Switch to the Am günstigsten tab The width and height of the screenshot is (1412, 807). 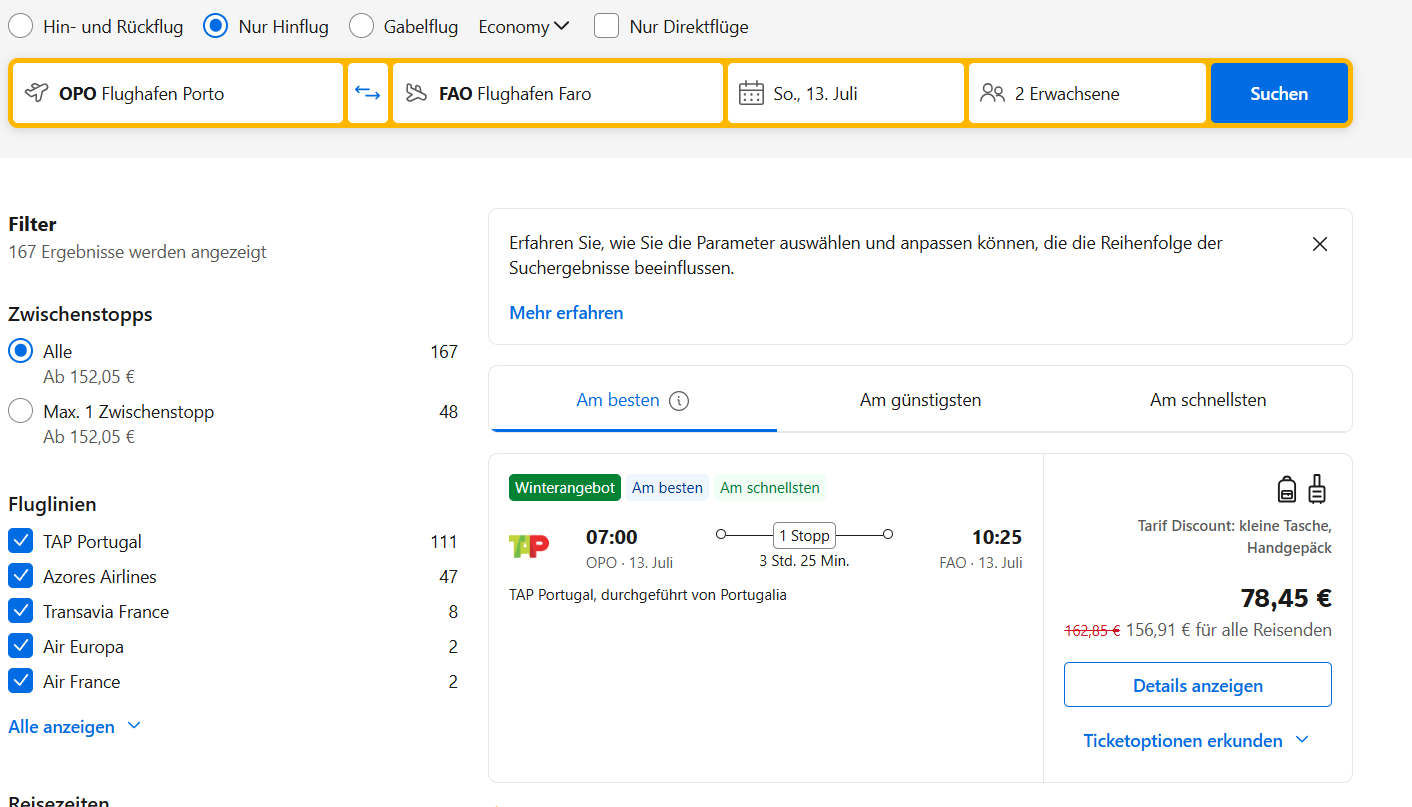click(920, 400)
